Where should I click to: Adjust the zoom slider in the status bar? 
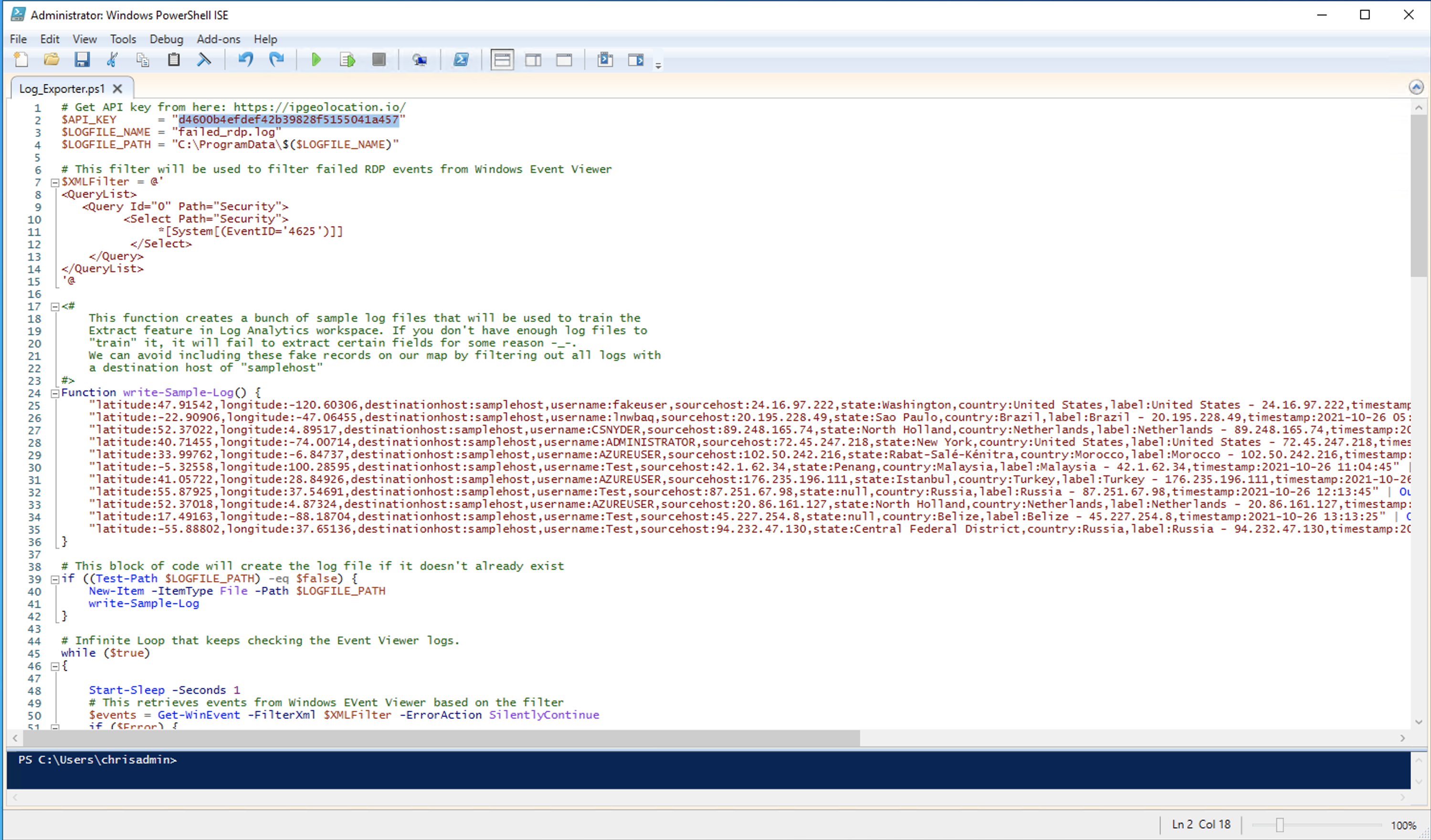tap(1279, 825)
